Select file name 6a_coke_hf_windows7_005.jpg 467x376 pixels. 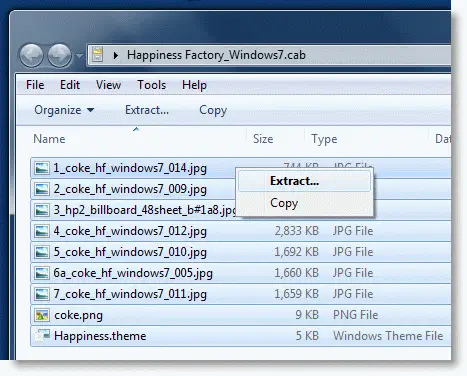[133, 273]
